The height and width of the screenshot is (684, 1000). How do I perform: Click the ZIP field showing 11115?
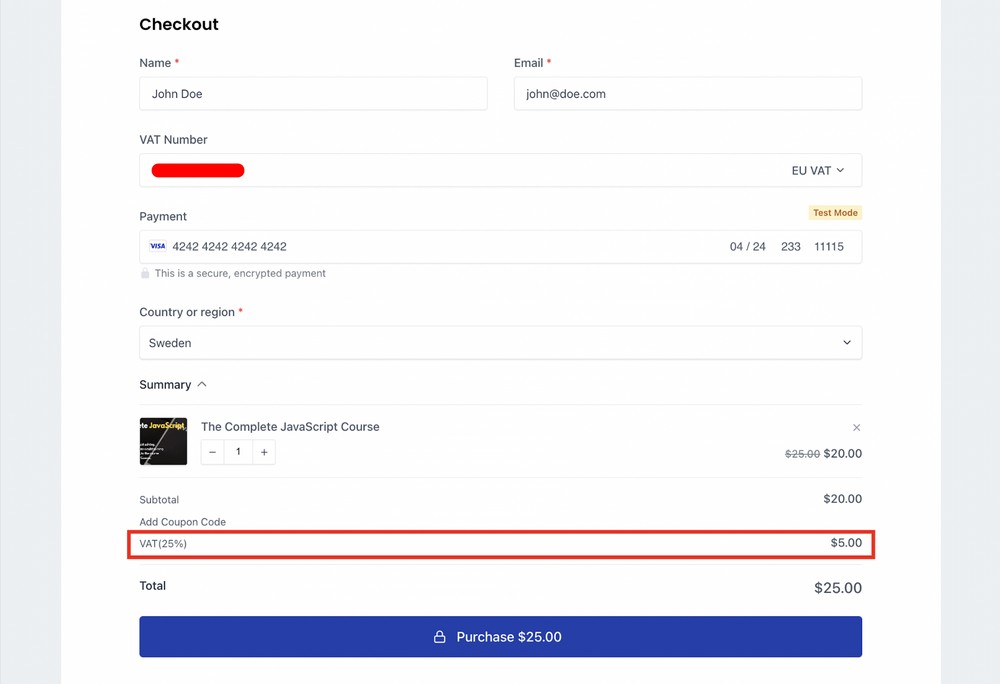[829, 246]
